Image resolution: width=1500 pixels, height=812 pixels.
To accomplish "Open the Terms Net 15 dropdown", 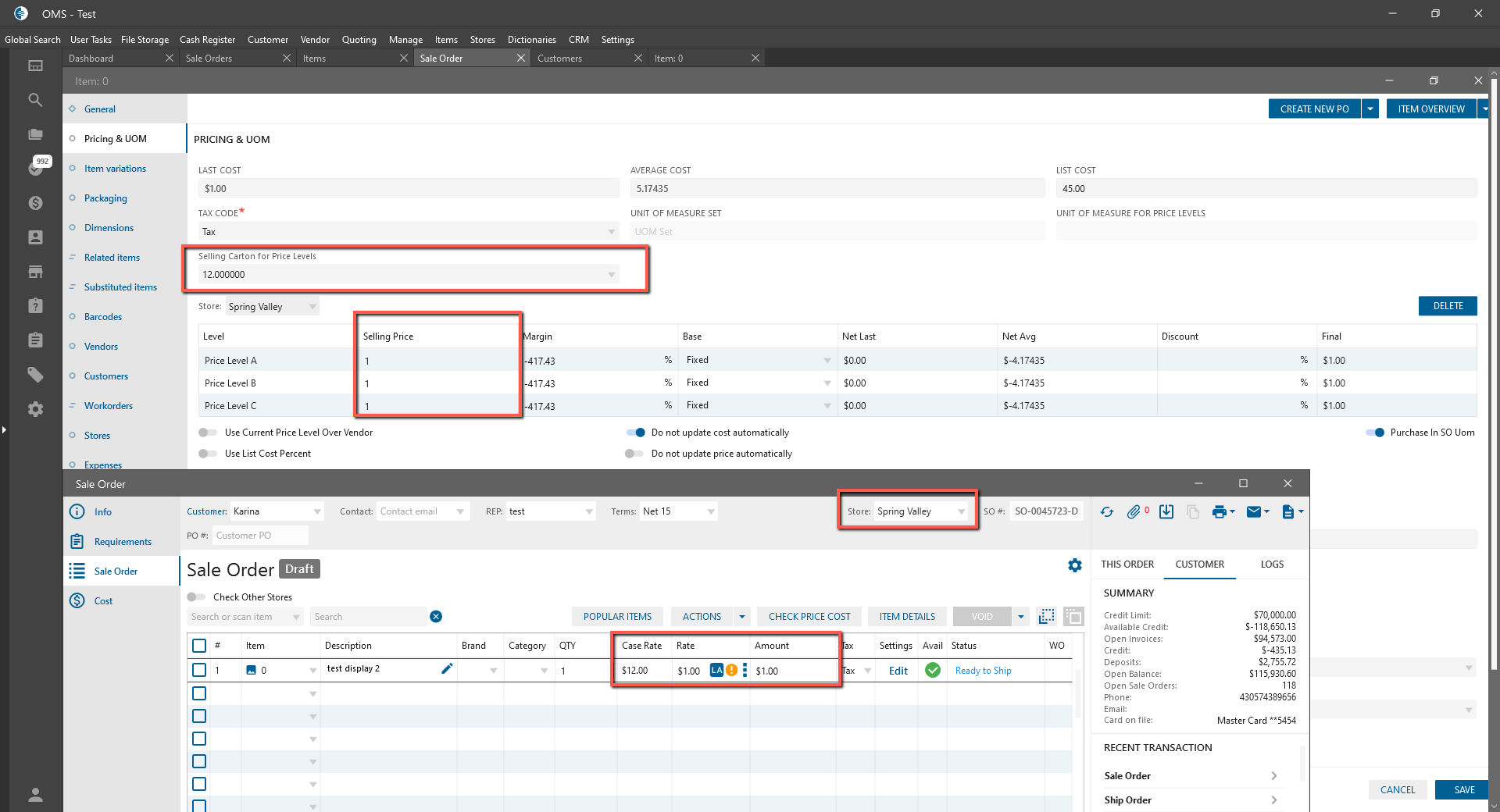I will pos(710,512).
